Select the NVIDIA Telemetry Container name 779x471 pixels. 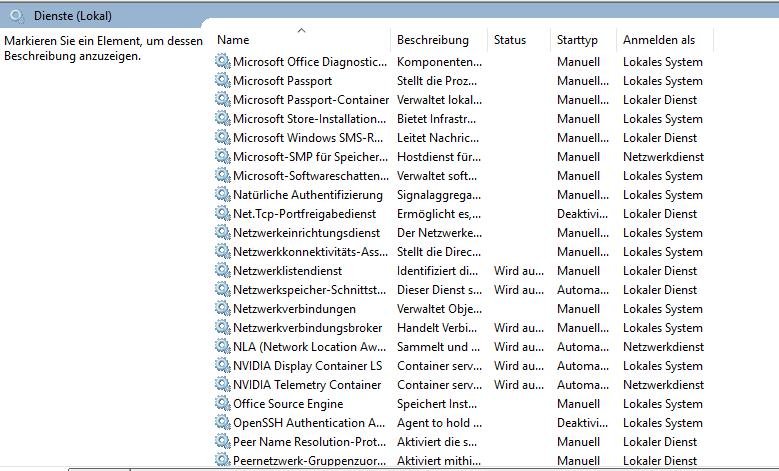307,385
